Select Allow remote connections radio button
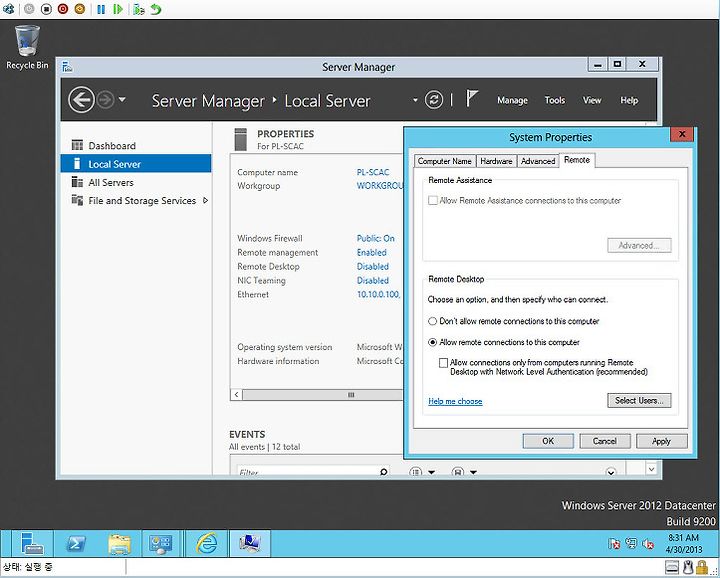This screenshot has width=720, height=578. (x=432, y=342)
